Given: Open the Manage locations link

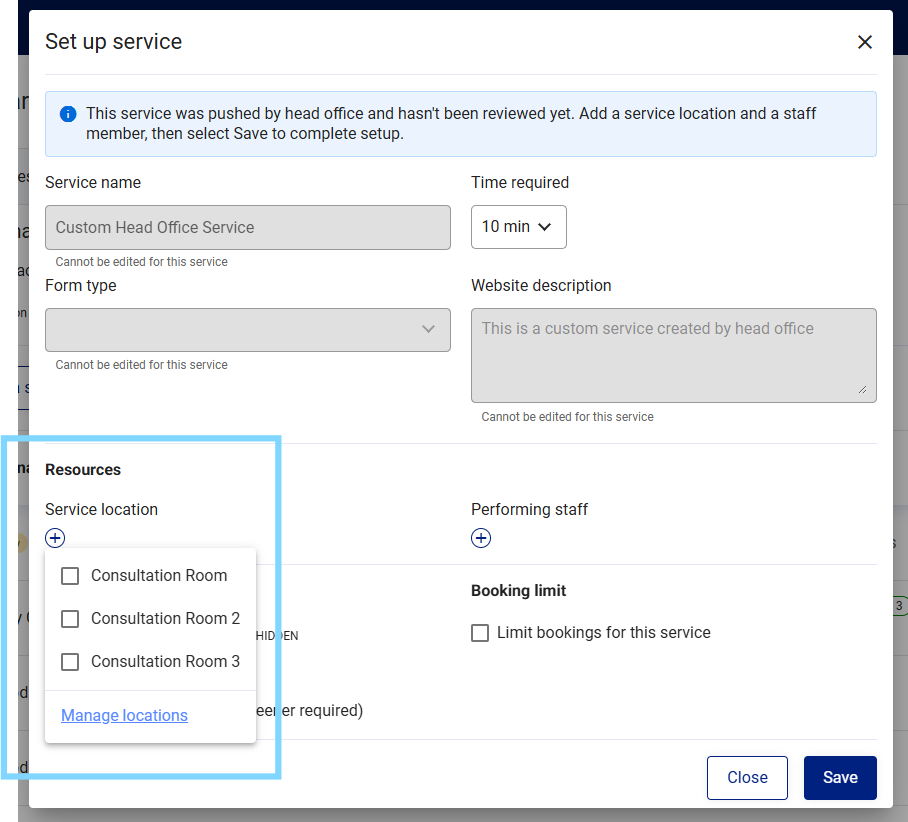Looking at the screenshot, I should [x=125, y=715].
